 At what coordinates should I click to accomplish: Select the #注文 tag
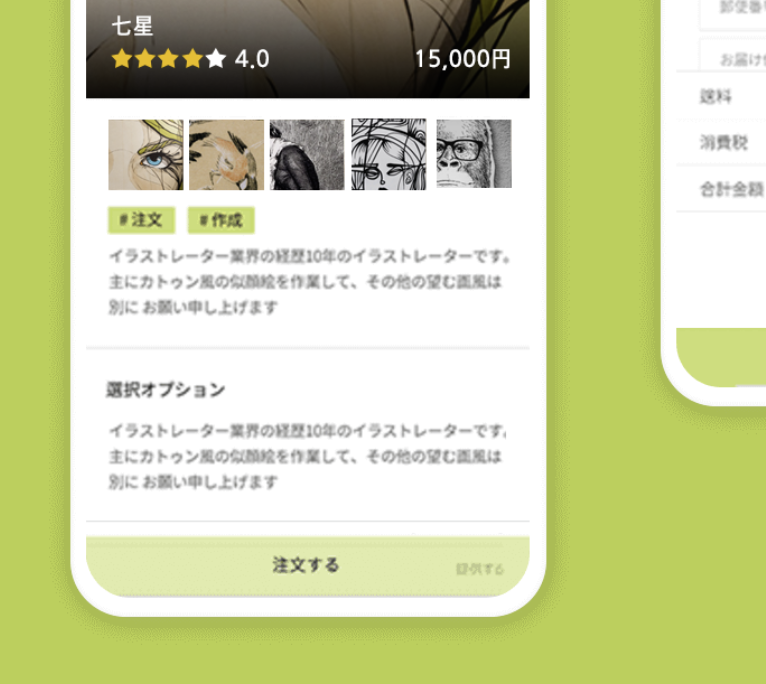[142, 220]
